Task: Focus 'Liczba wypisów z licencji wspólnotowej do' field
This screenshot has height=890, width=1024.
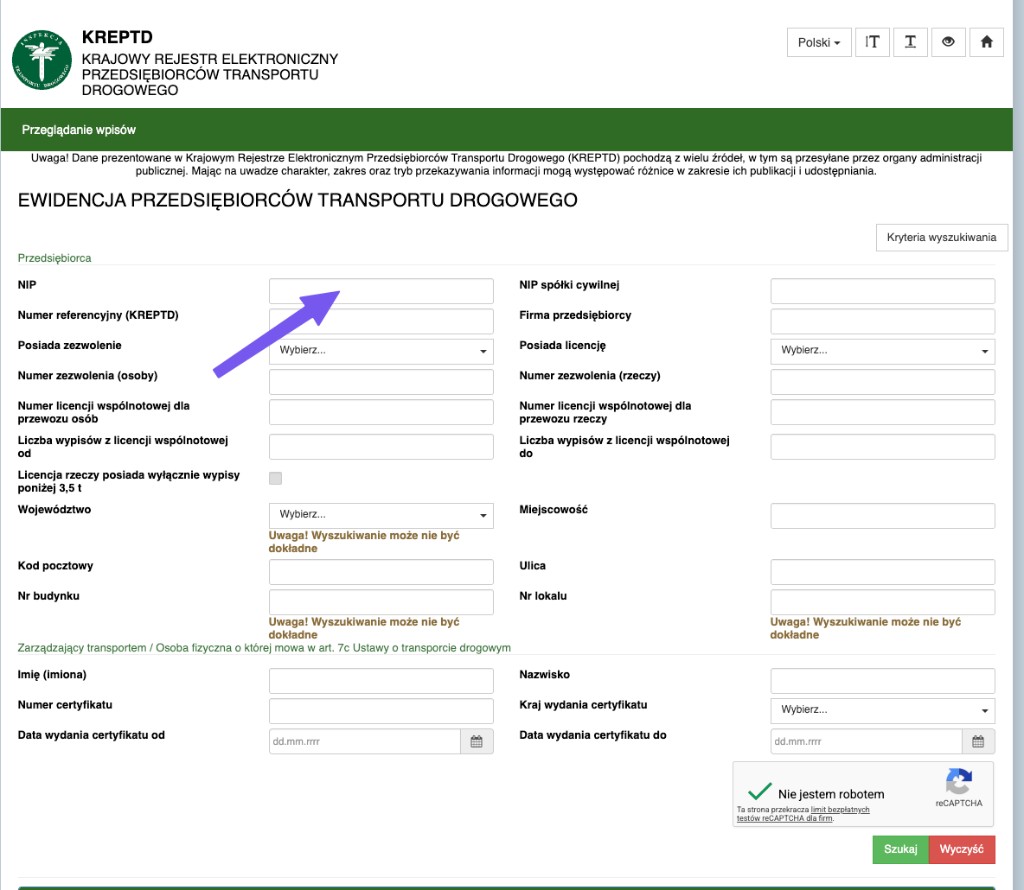Action: pyautogui.click(x=882, y=447)
